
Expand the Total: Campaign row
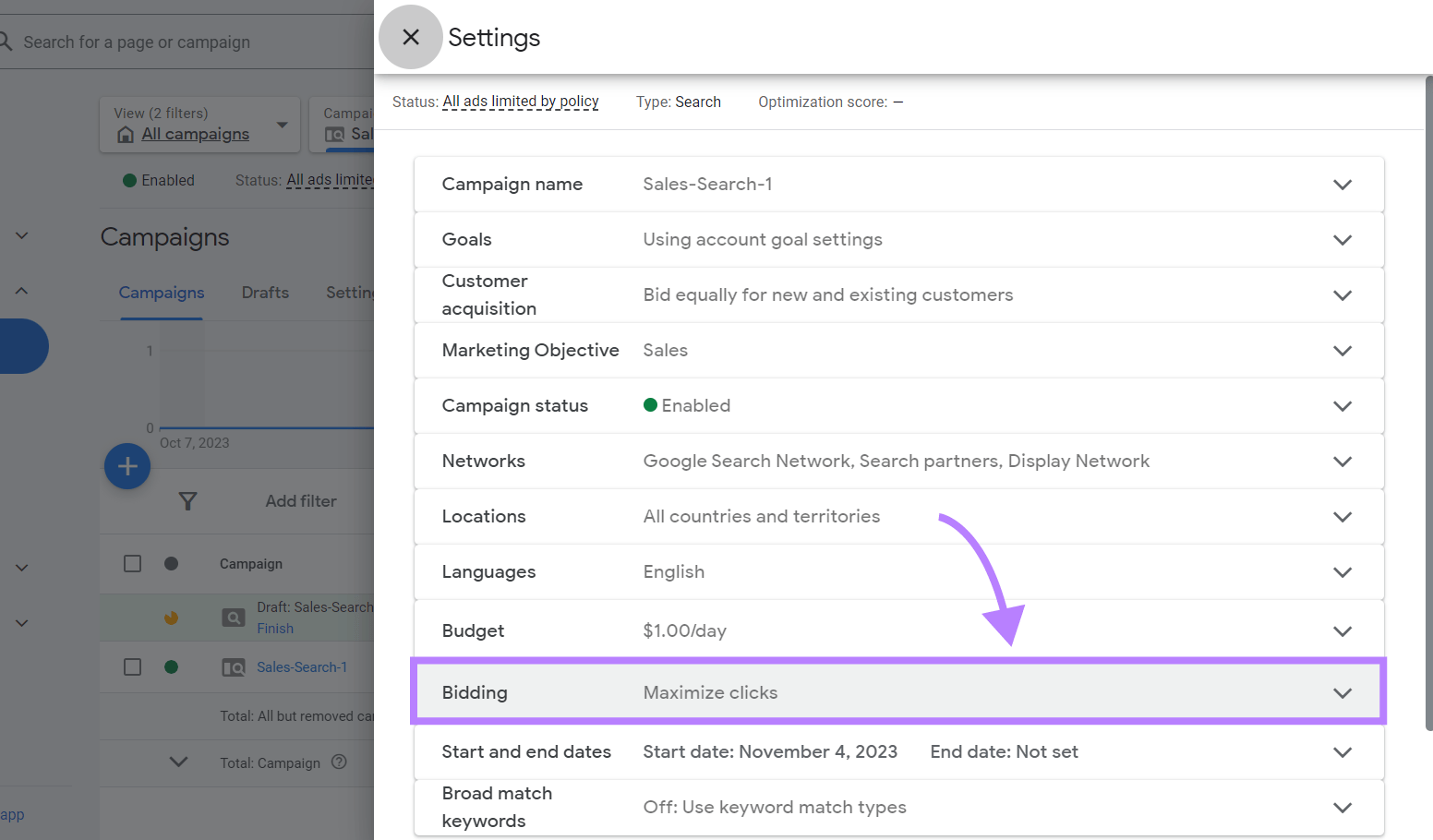tap(178, 762)
